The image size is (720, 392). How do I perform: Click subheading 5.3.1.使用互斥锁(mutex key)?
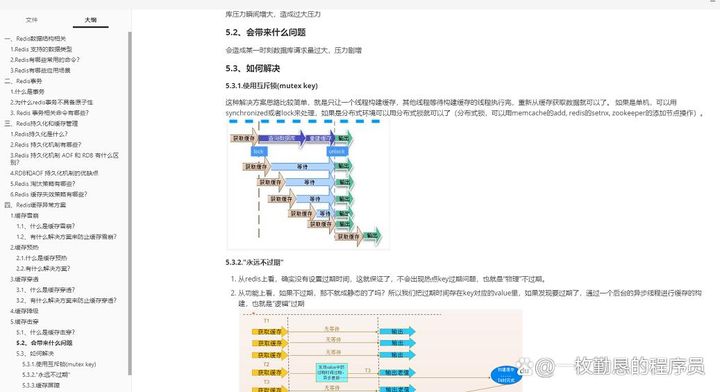tap(271, 86)
